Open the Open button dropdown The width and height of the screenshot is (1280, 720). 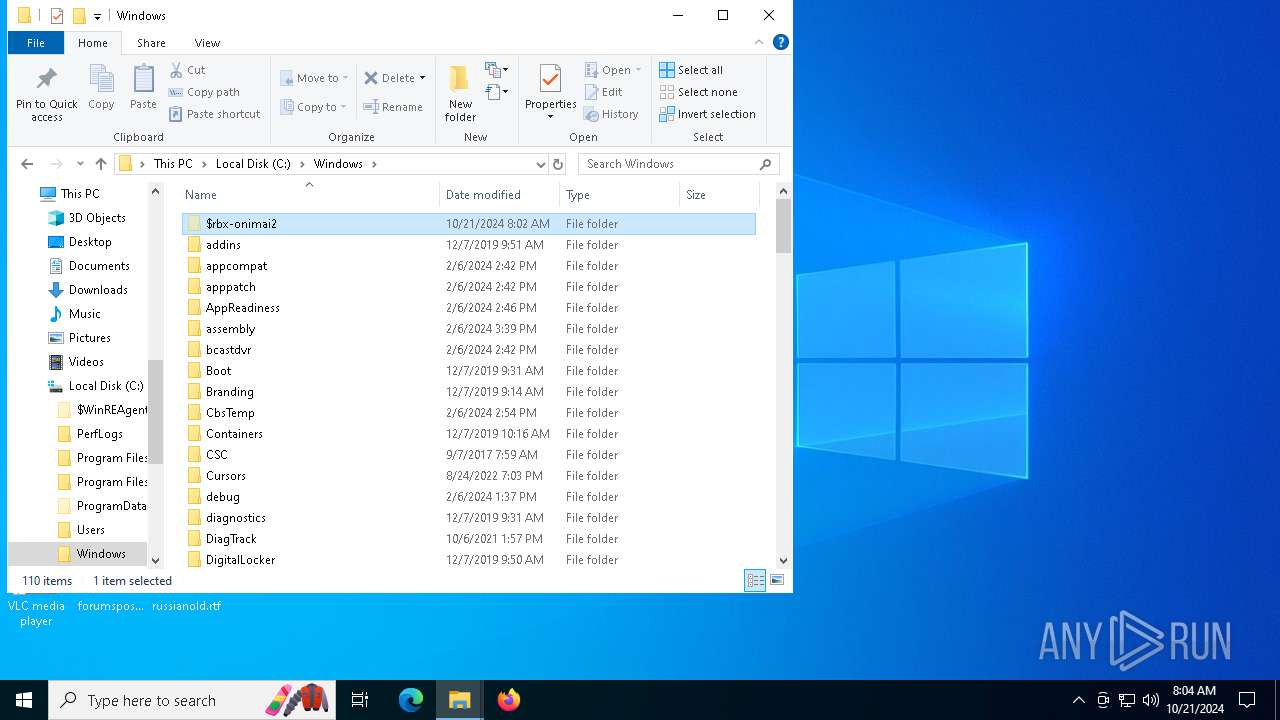638,70
